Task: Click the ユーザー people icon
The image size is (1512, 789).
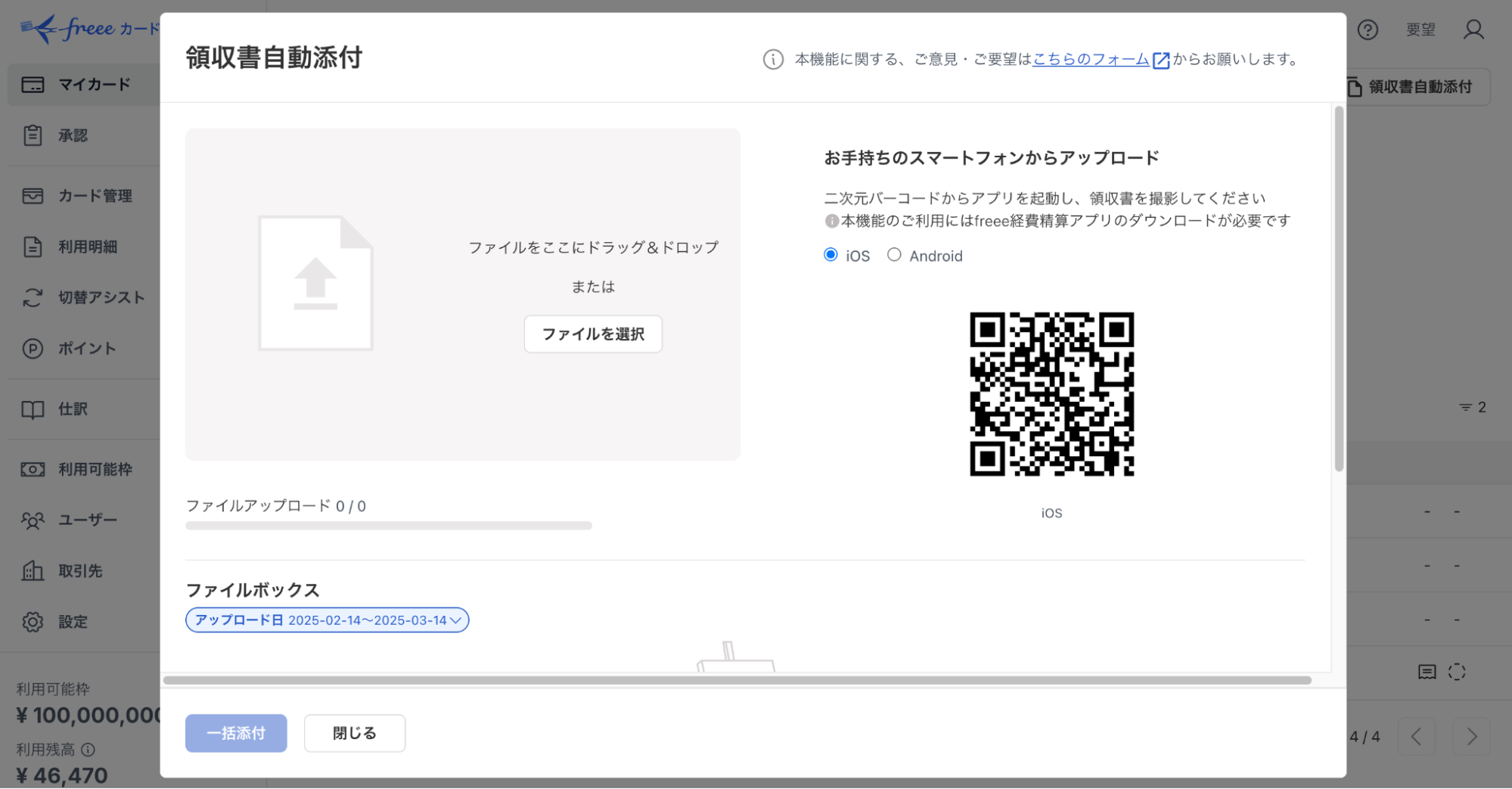Action: pos(33,520)
